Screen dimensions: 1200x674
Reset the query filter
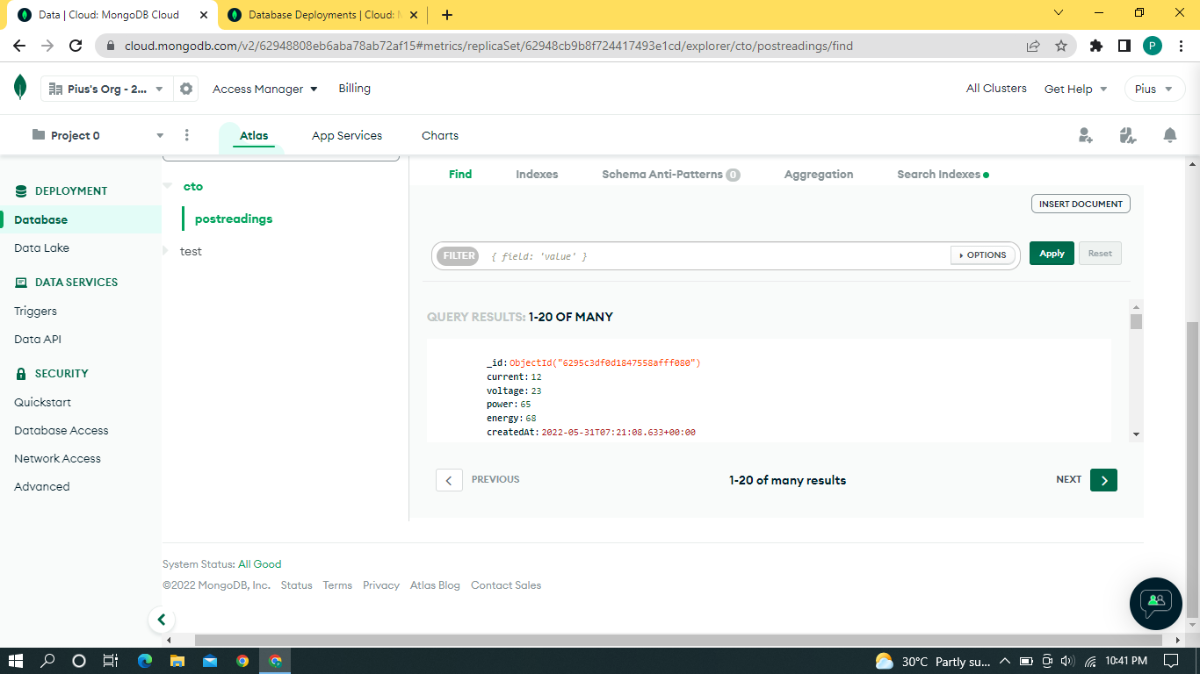pos(1100,254)
